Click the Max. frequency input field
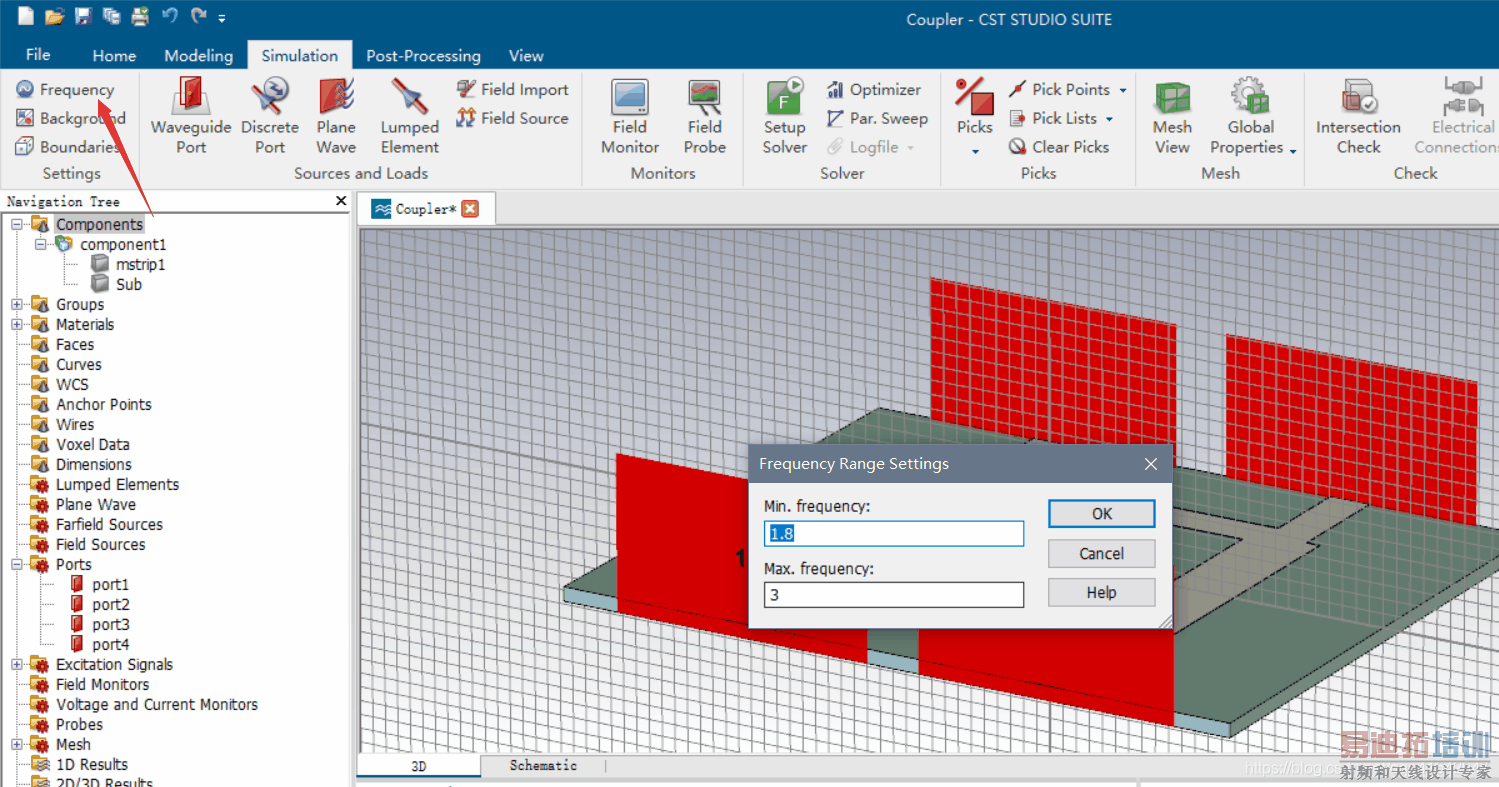 click(894, 595)
